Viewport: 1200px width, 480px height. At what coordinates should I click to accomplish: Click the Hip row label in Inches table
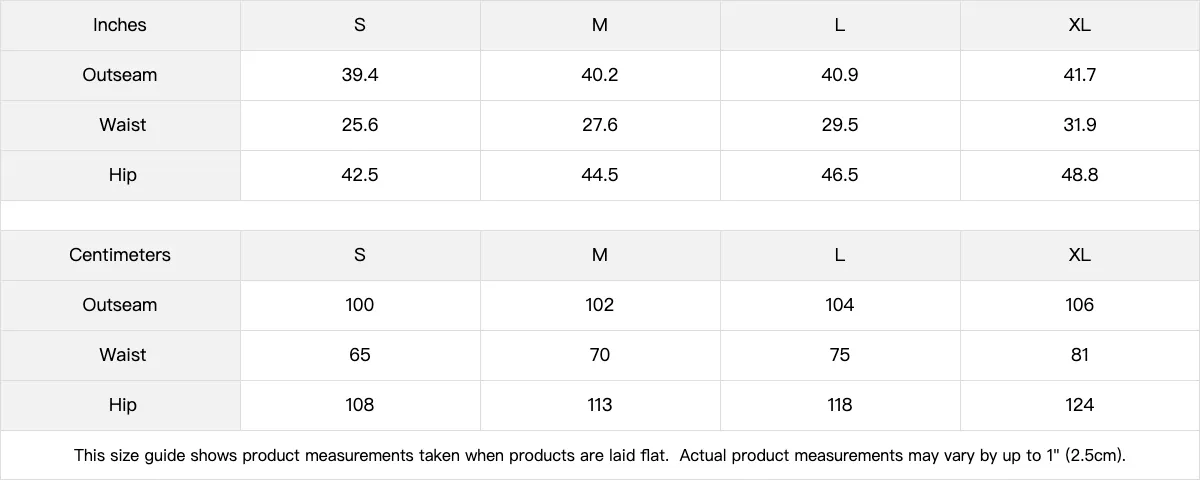coord(122,175)
